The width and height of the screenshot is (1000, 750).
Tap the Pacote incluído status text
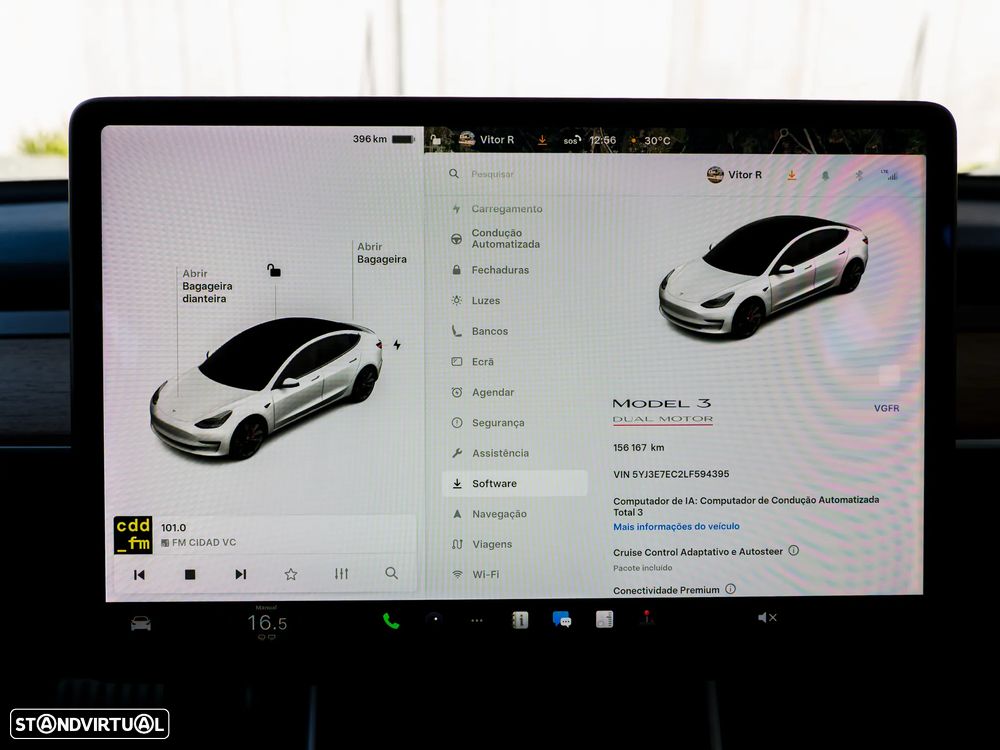point(642,568)
